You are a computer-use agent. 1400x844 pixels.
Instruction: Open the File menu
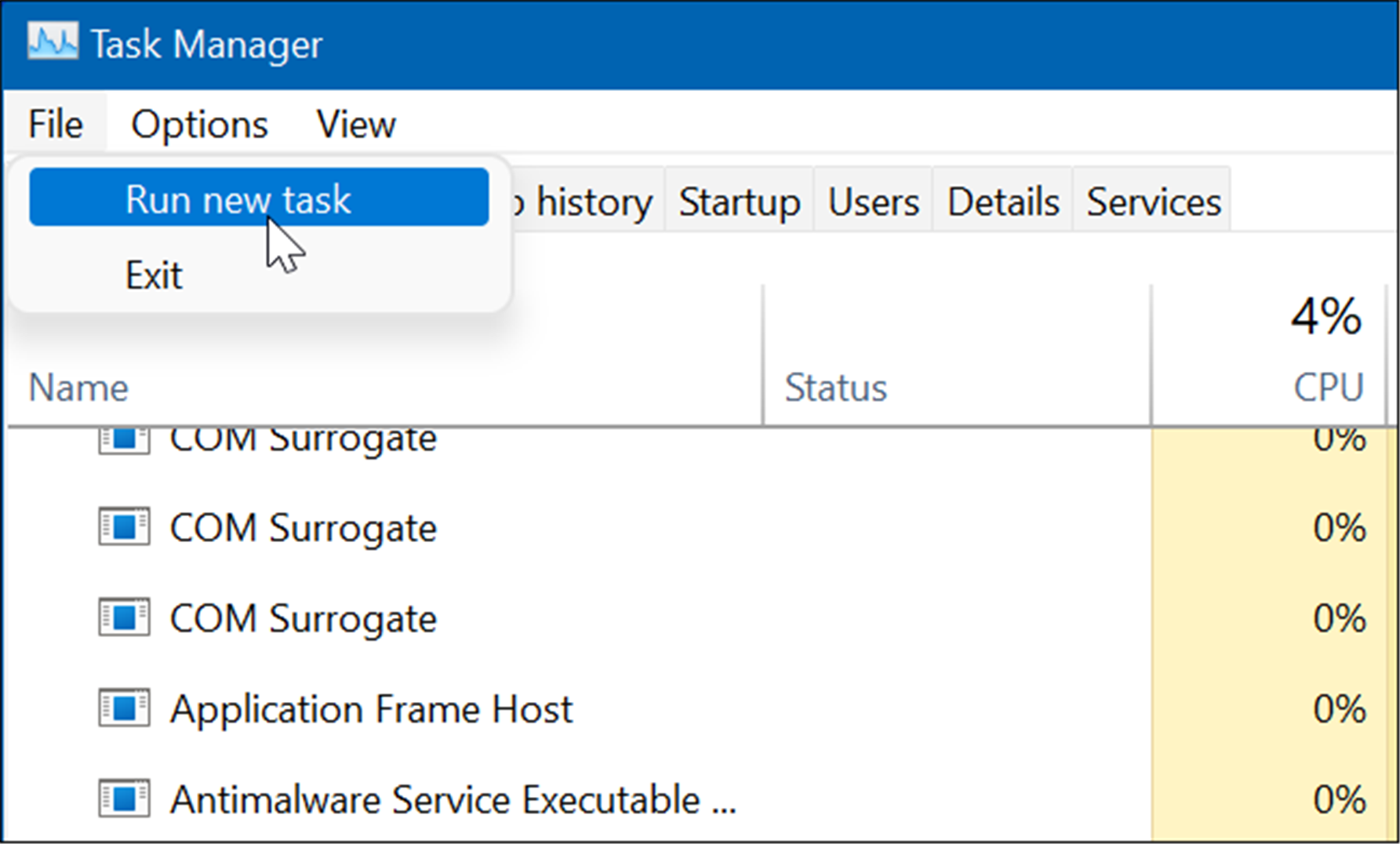54,123
